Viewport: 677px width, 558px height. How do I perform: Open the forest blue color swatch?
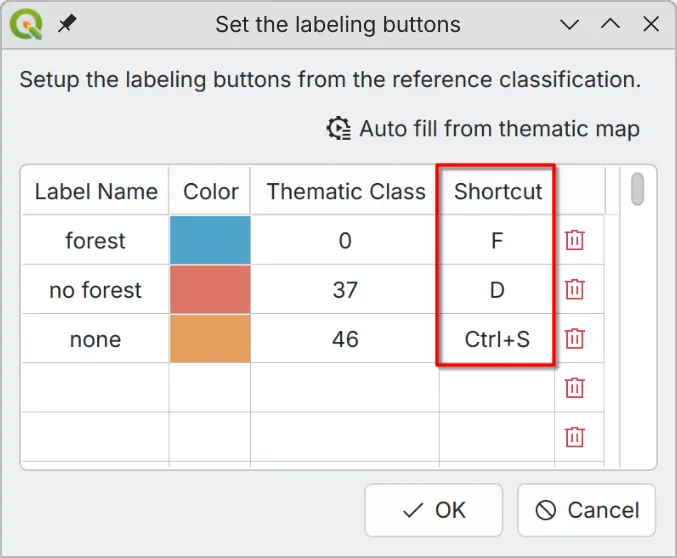pyautogui.click(x=210, y=240)
